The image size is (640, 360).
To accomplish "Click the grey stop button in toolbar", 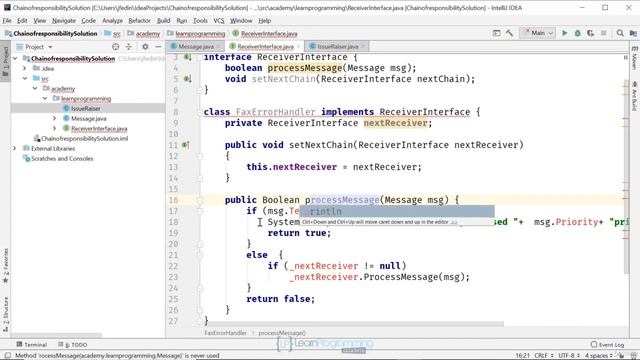I will coord(603,33).
